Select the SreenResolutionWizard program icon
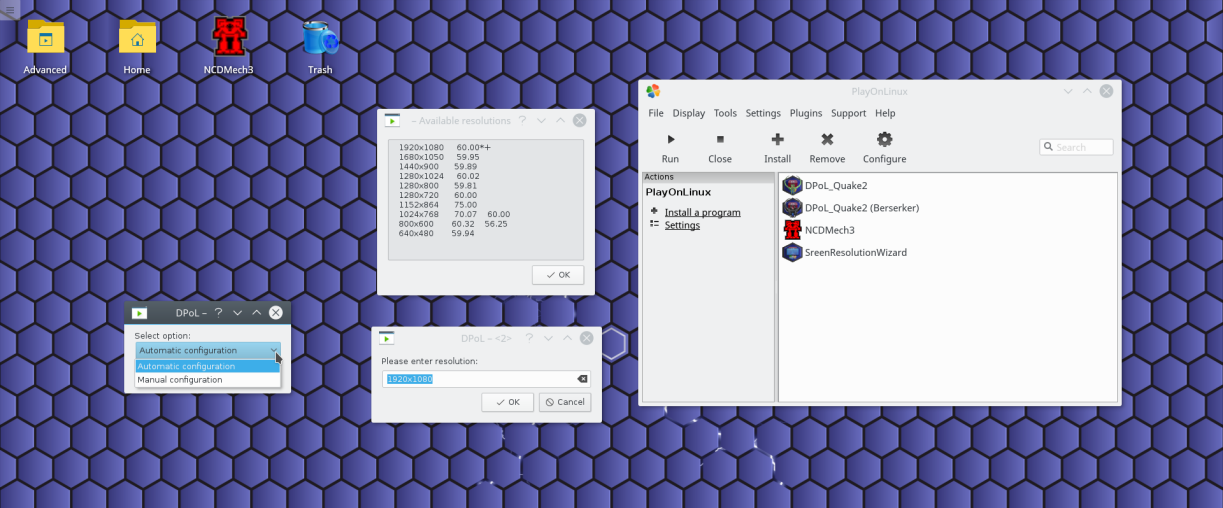The width and height of the screenshot is (1223, 508). tap(792, 252)
